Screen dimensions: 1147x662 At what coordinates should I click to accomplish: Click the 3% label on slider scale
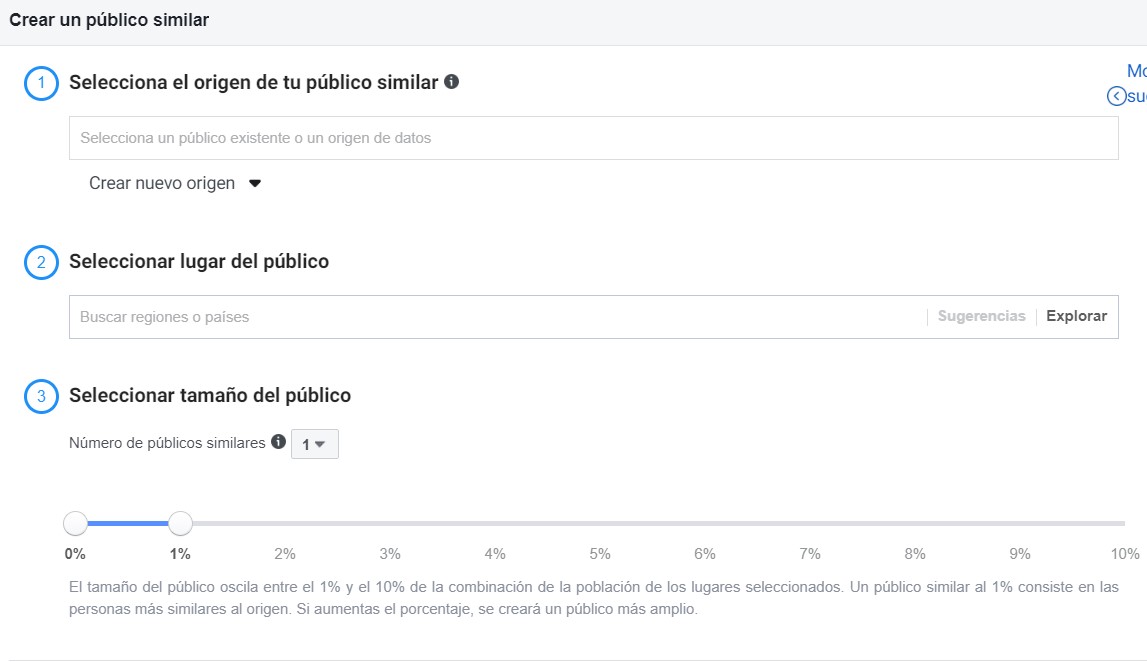[390, 554]
